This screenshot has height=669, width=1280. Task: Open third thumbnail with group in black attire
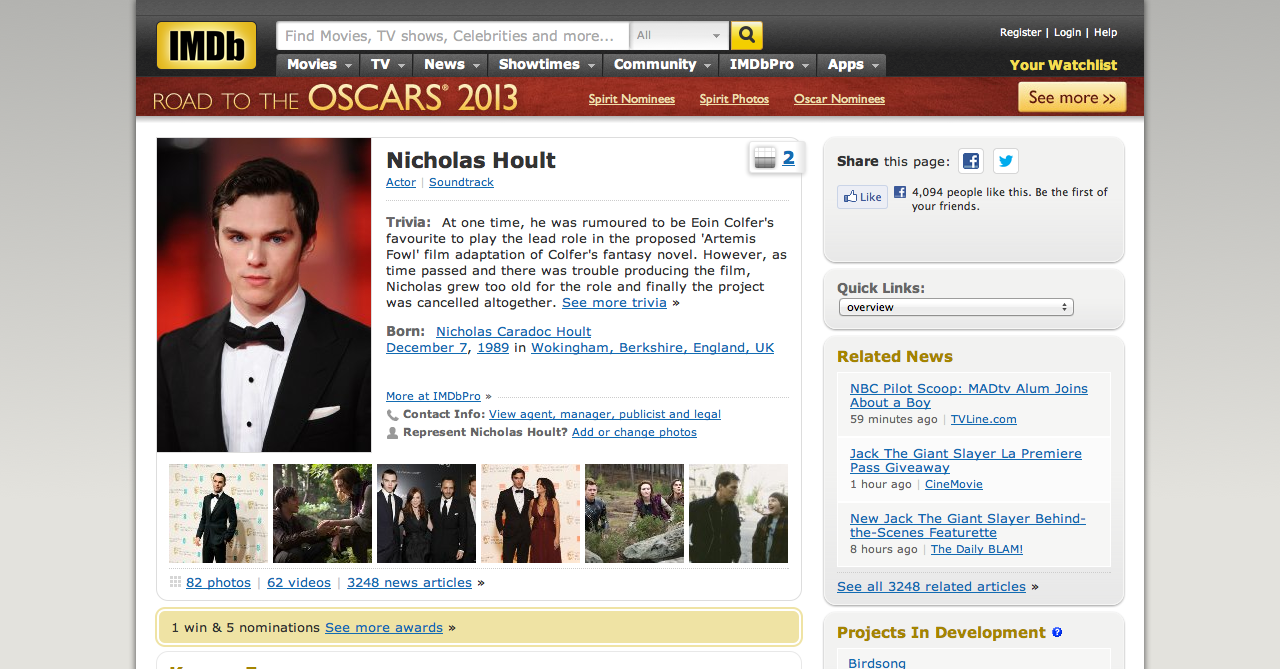click(426, 513)
